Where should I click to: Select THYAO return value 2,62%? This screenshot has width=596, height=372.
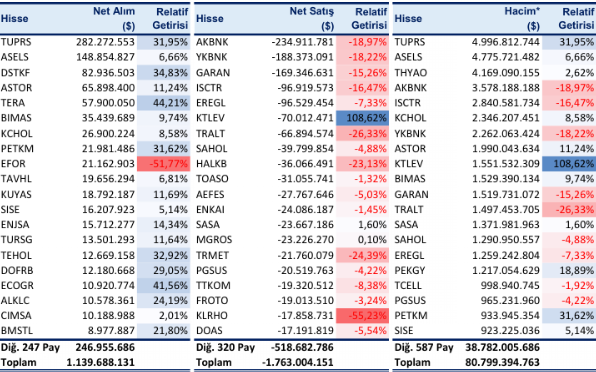pos(579,73)
